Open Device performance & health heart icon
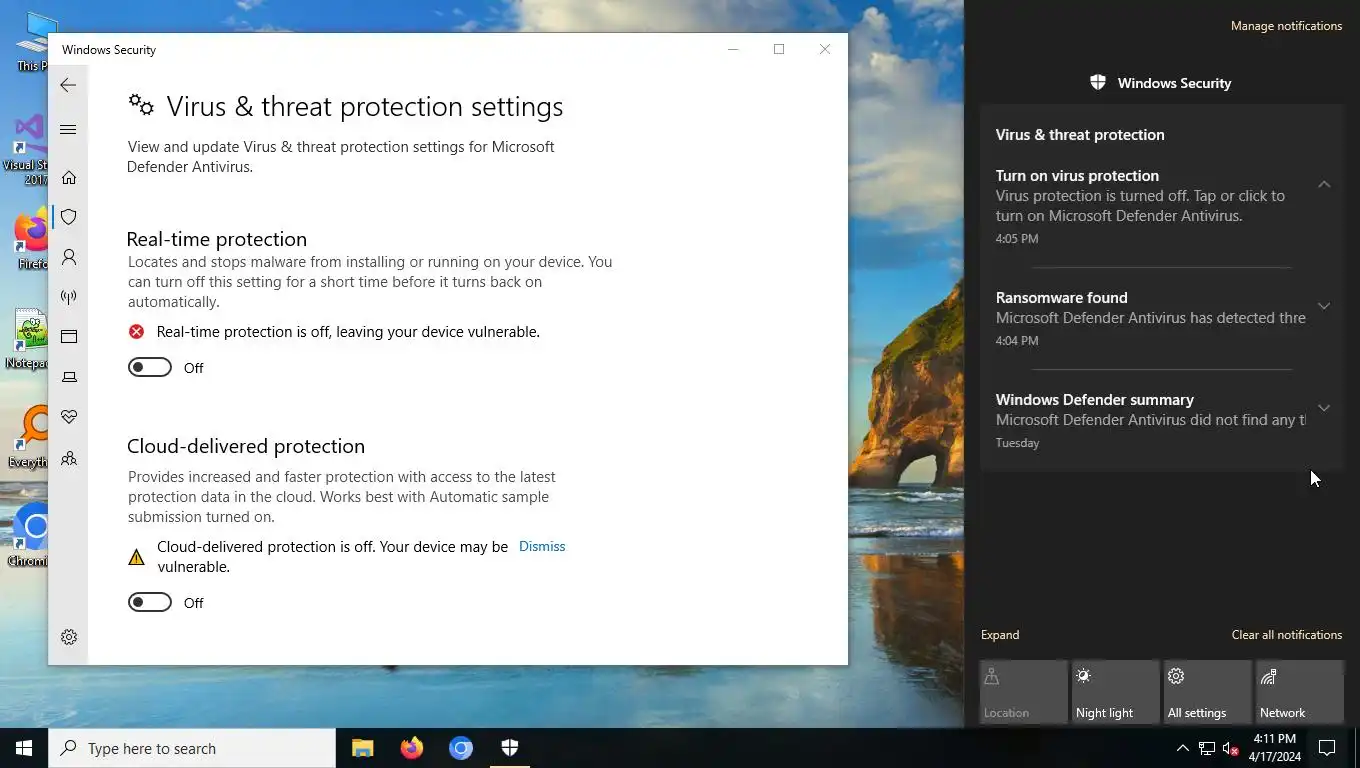This screenshot has height=768, width=1360. tap(69, 417)
